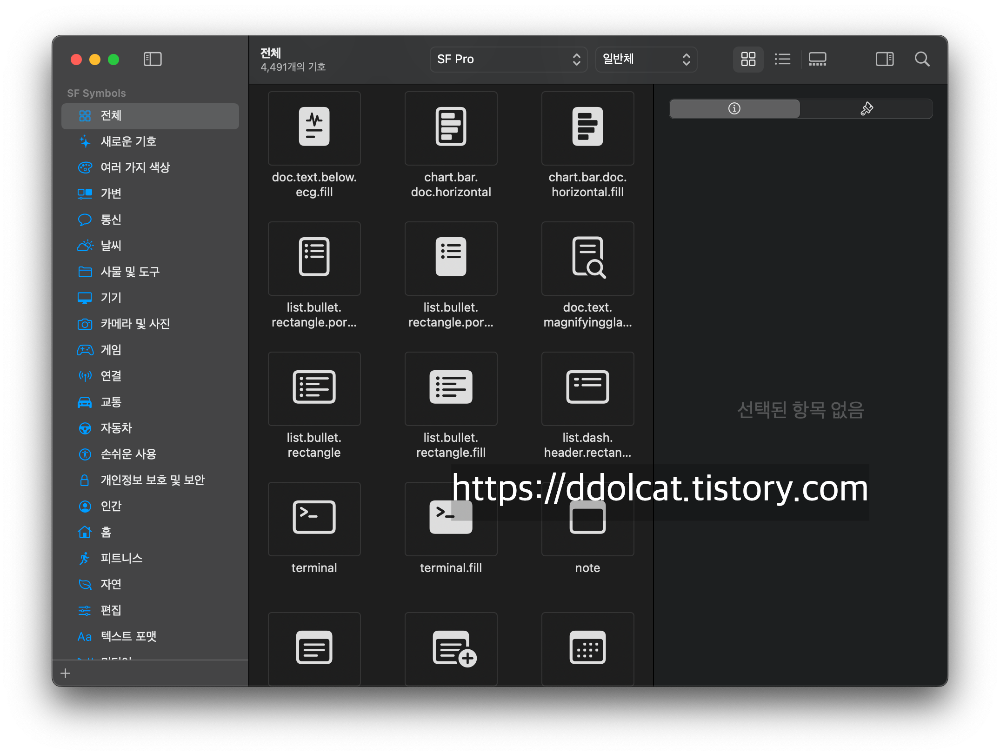Switch to the paintbrush rendering tab
This screenshot has width=1000, height=755.
(866, 108)
